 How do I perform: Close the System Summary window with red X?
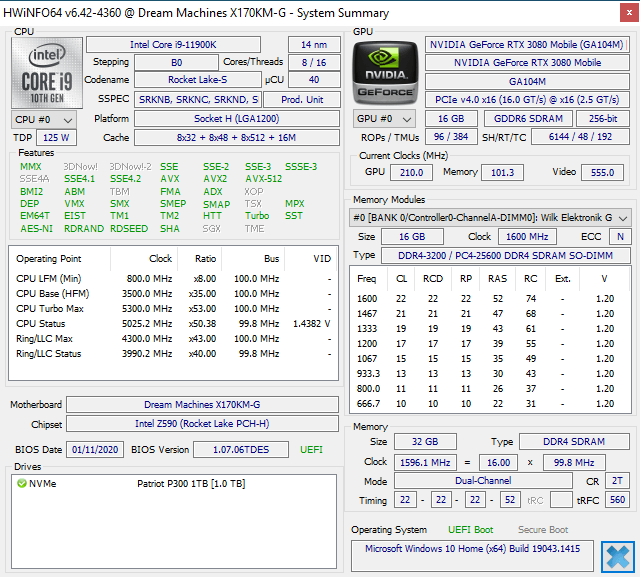pyautogui.click(x=629, y=13)
